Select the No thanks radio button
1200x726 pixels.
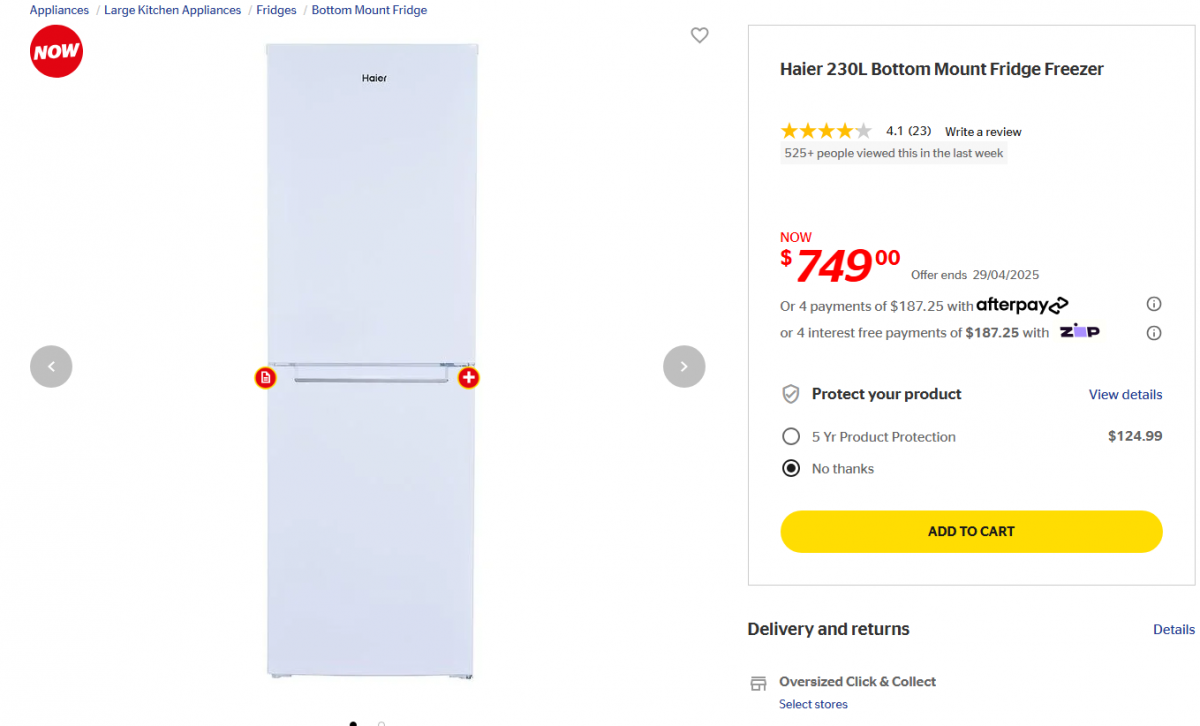point(791,469)
